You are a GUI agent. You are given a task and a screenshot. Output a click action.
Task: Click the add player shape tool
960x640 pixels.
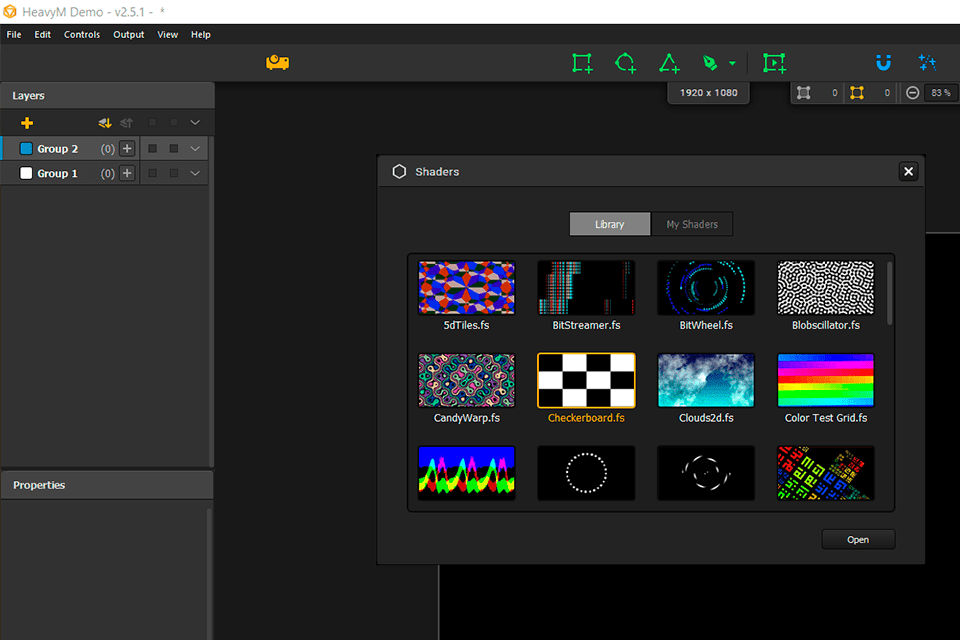pyautogui.click(x=774, y=63)
